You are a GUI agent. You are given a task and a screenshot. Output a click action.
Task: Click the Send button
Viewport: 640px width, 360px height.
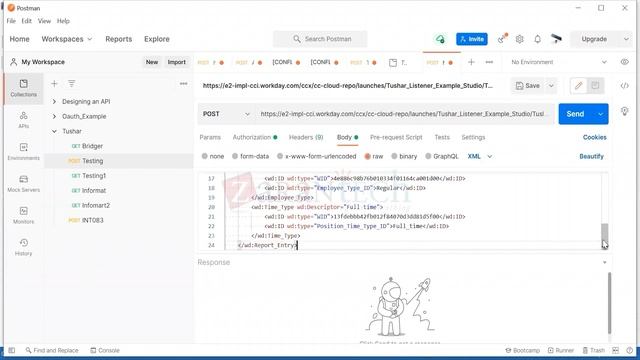576,114
